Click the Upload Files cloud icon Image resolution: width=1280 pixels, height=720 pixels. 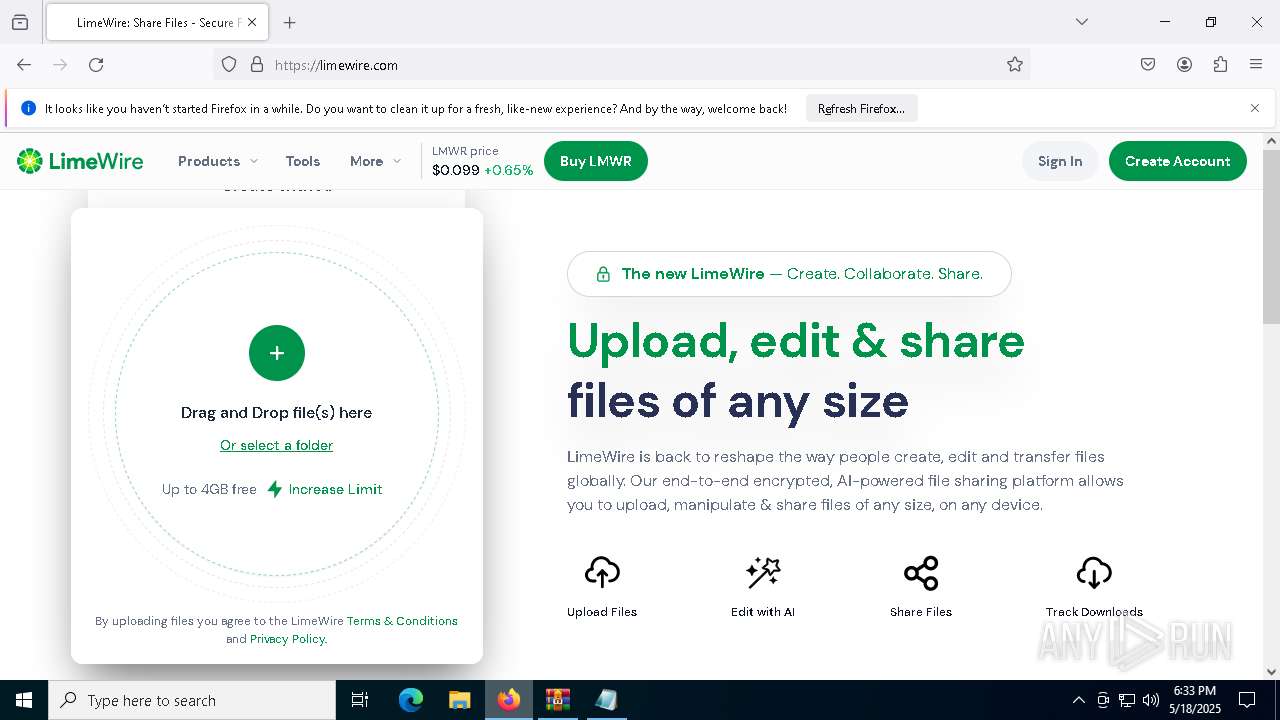[x=602, y=573]
